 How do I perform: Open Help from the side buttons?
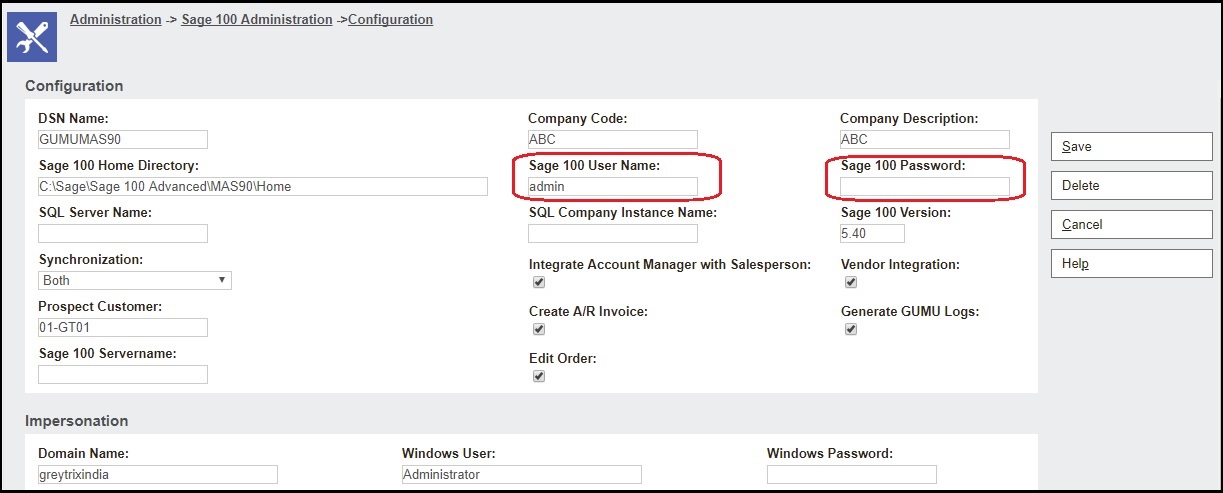point(1131,263)
